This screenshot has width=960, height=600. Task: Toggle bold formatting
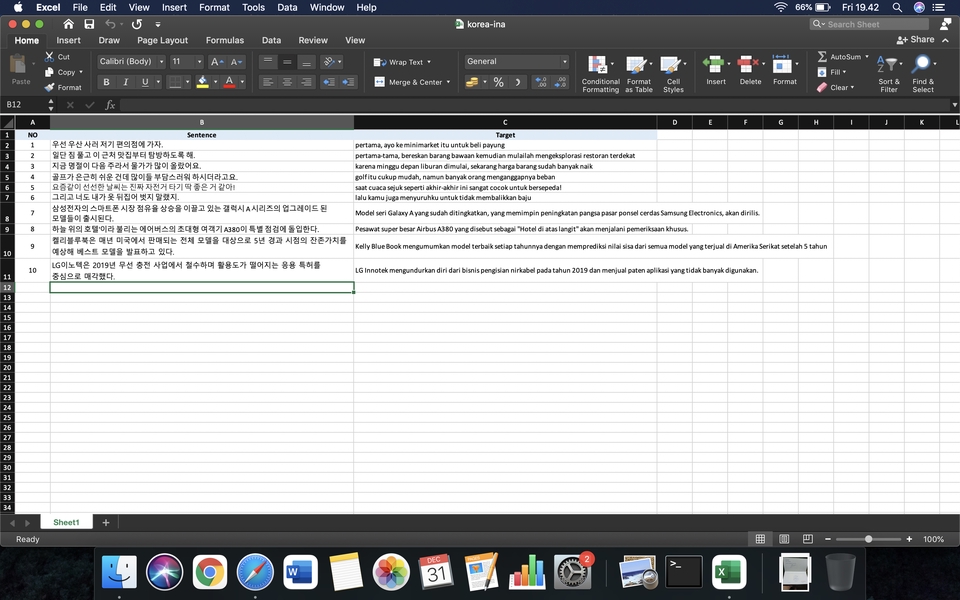coord(107,82)
